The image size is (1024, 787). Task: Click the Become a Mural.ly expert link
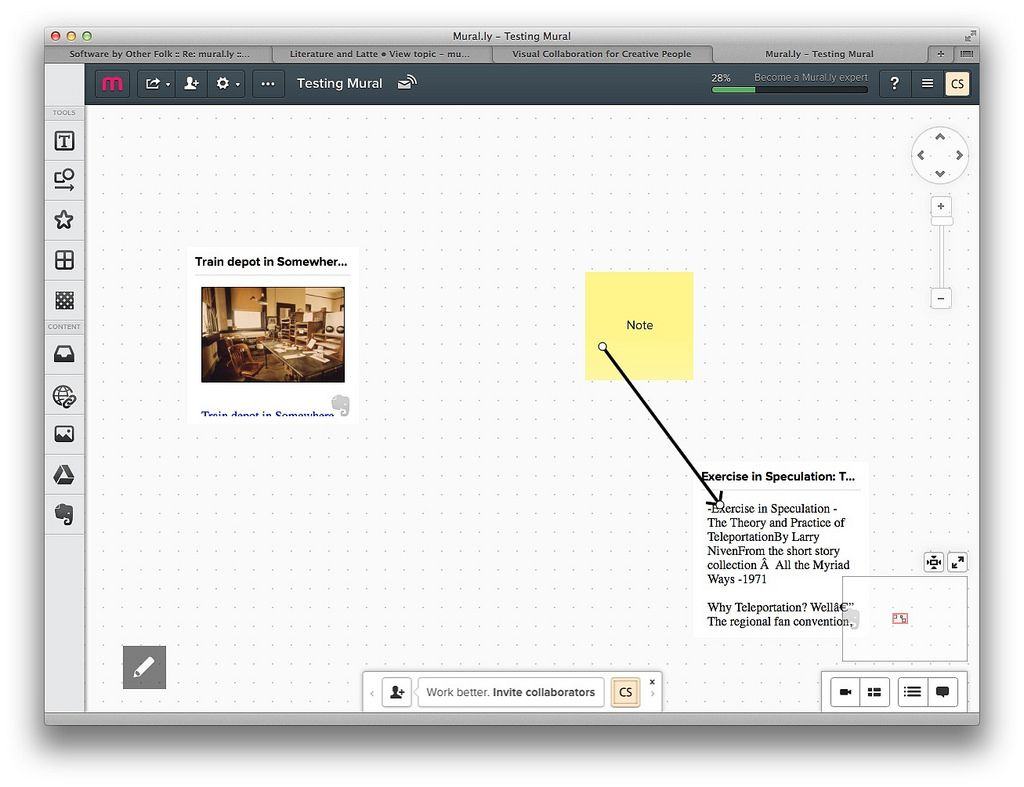[810, 77]
